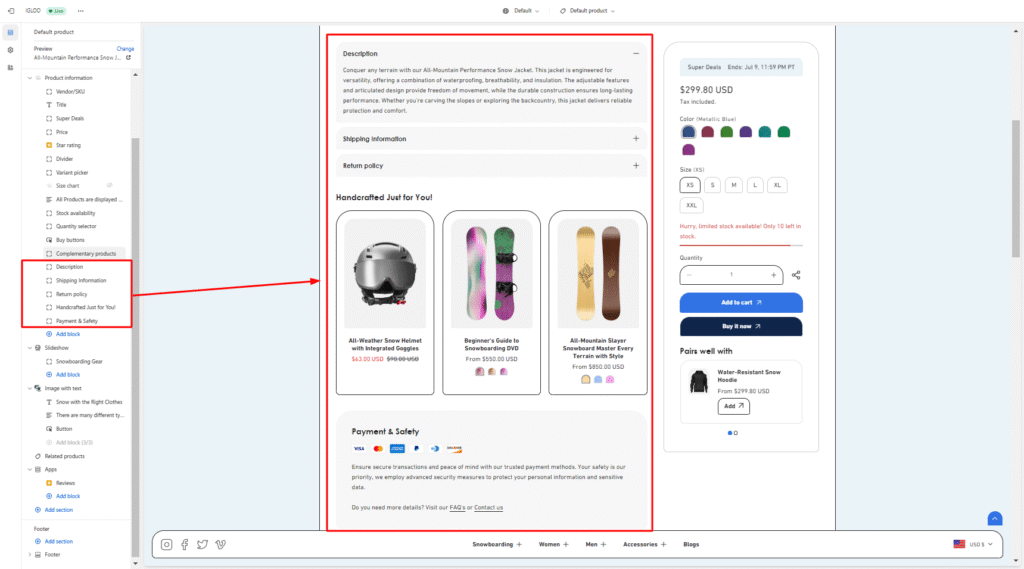Click the Add to cart button
The height and width of the screenshot is (569, 1024).
pyautogui.click(x=741, y=302)
